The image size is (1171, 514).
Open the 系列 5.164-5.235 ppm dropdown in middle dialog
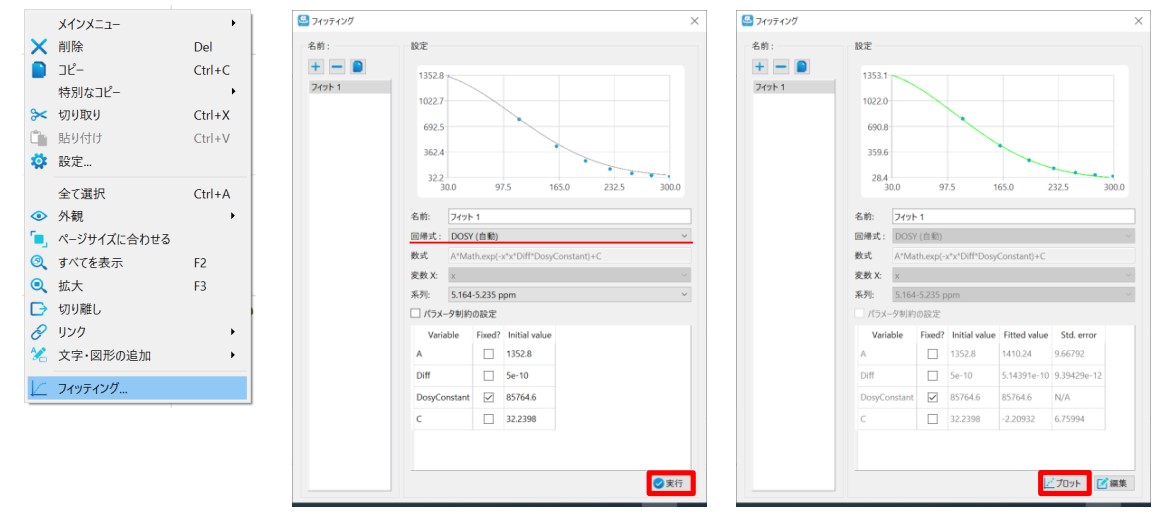coord(569,294)
